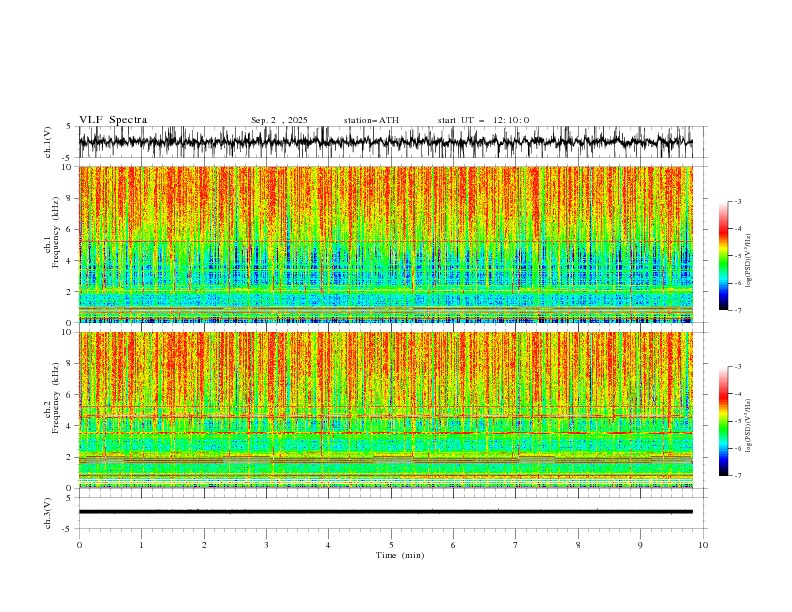This screenshot has width=792, height=612.
Task: Click the time axis tick label '3'
Action: 266,545
